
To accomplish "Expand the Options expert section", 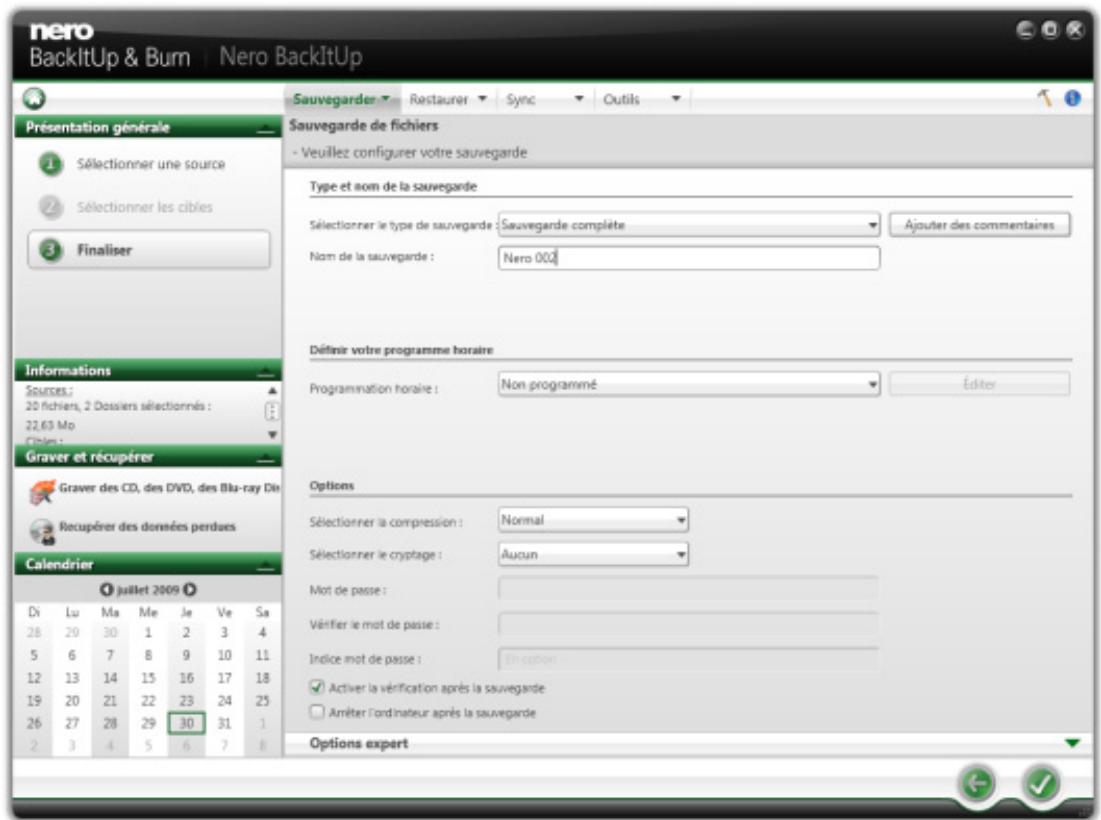I will 1072,743.
